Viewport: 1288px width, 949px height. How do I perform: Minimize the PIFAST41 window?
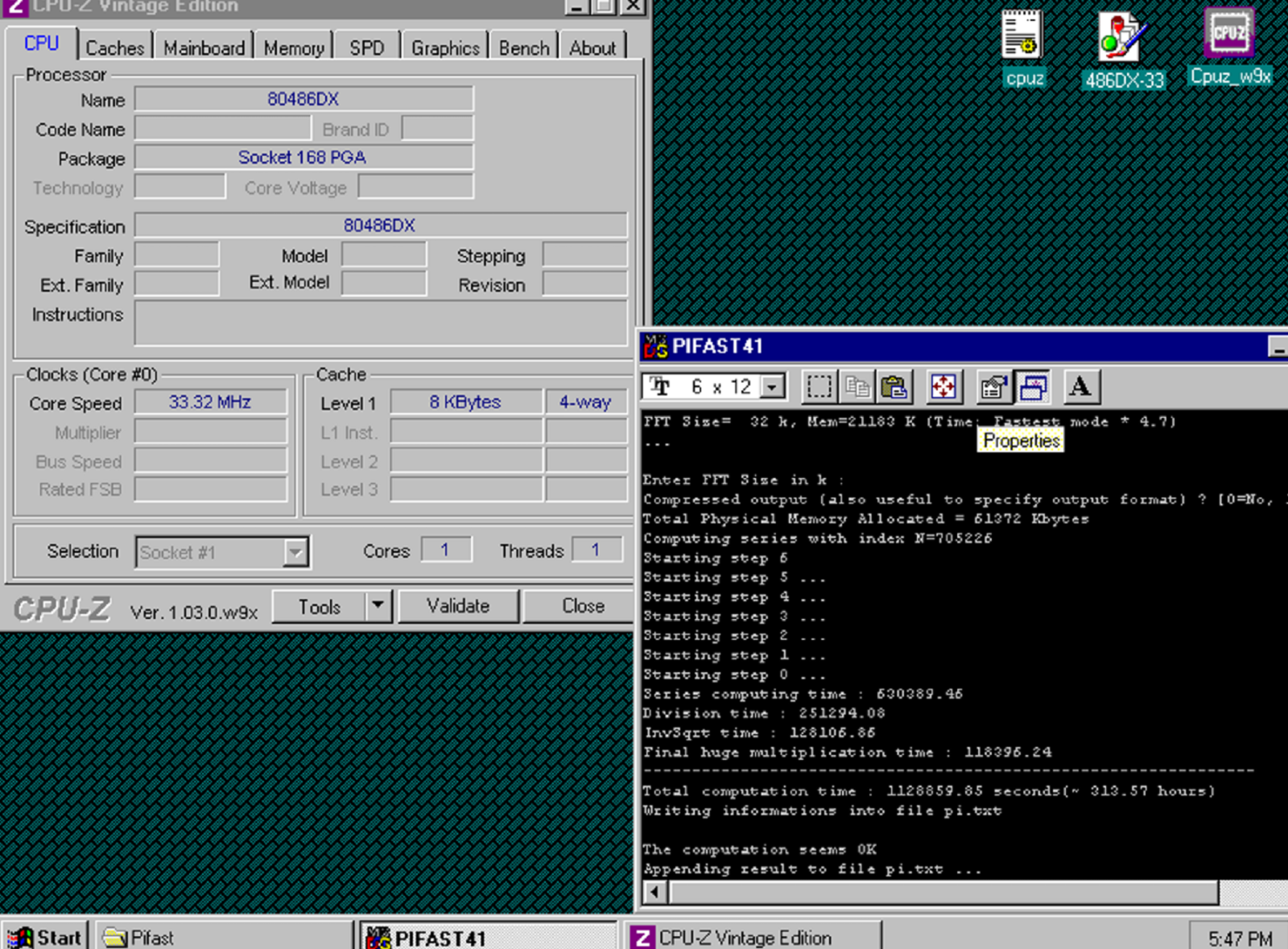1278,346
